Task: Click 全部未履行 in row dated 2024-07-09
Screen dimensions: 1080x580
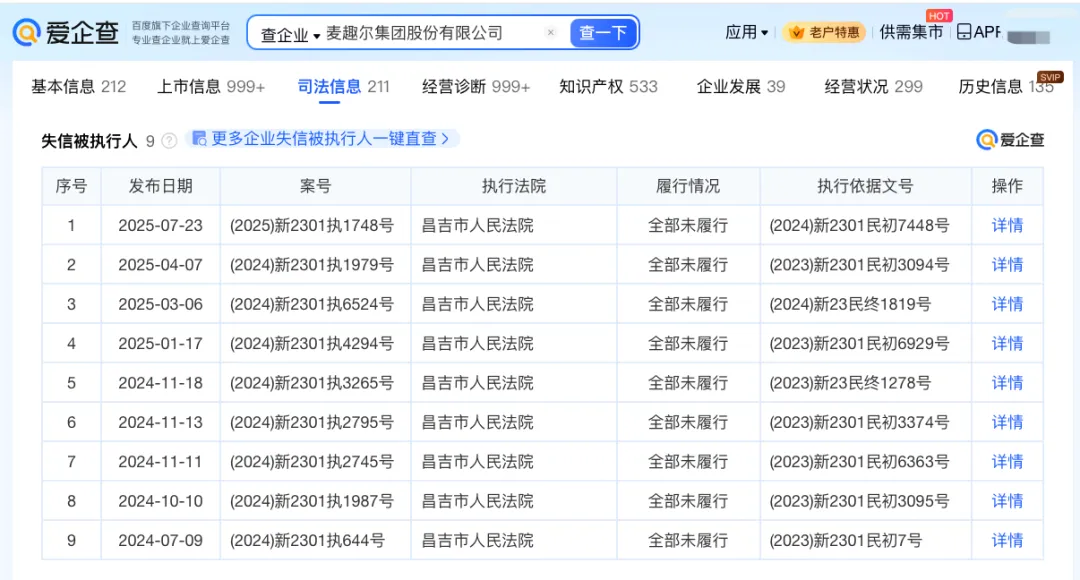Action: click(688, 541)
